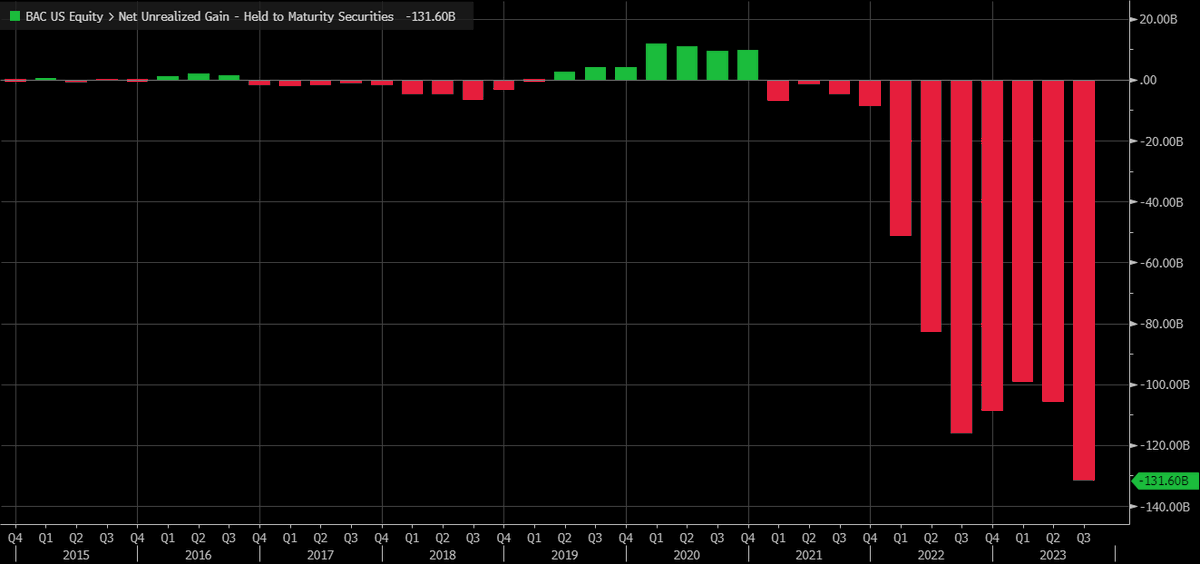
Task: Click the red Q3 2023 bar
Action: (x=1084, y=280)
